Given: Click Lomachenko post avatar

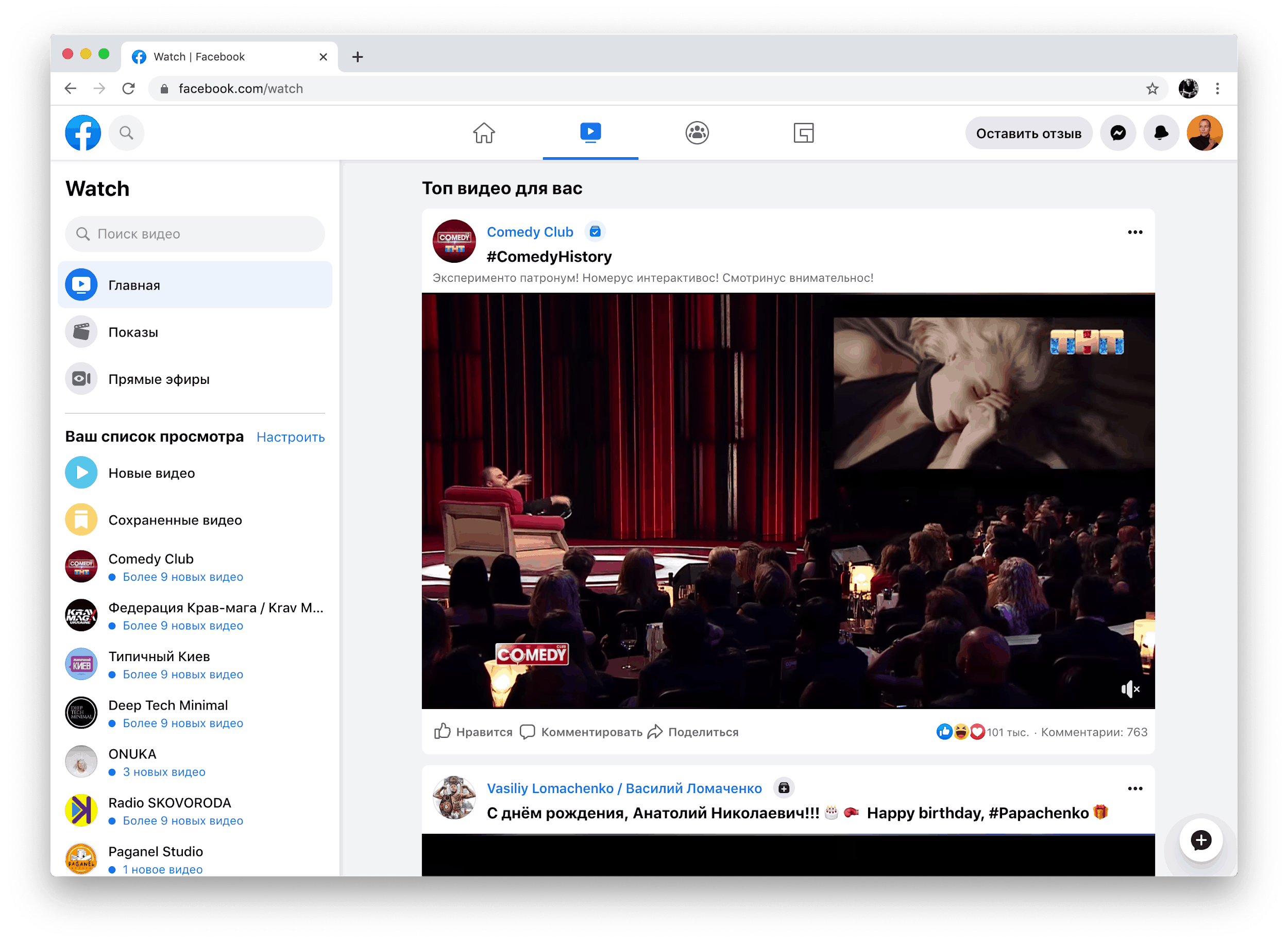Looking at the screenshot, I should coord(454,798).
